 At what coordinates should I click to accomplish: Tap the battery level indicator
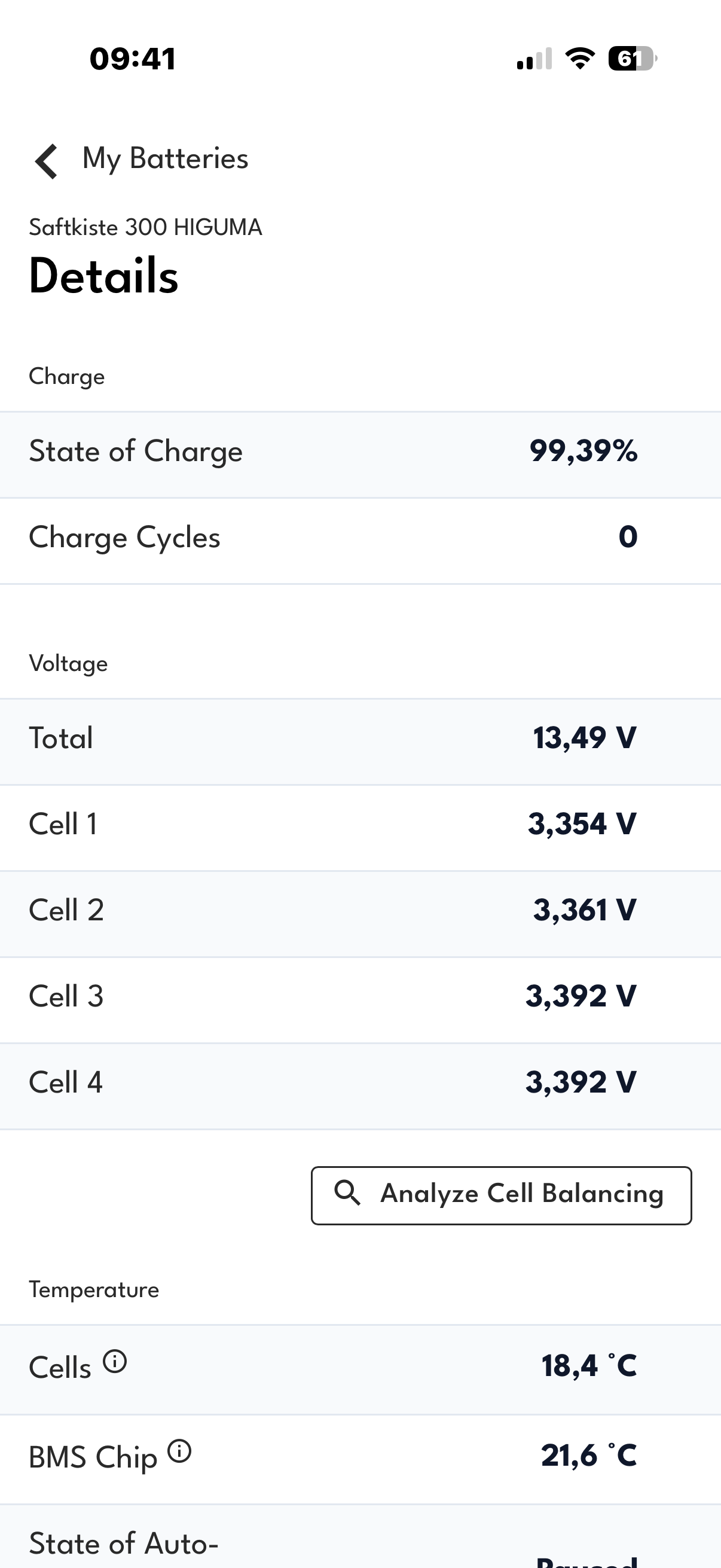[x=632, y=59]
